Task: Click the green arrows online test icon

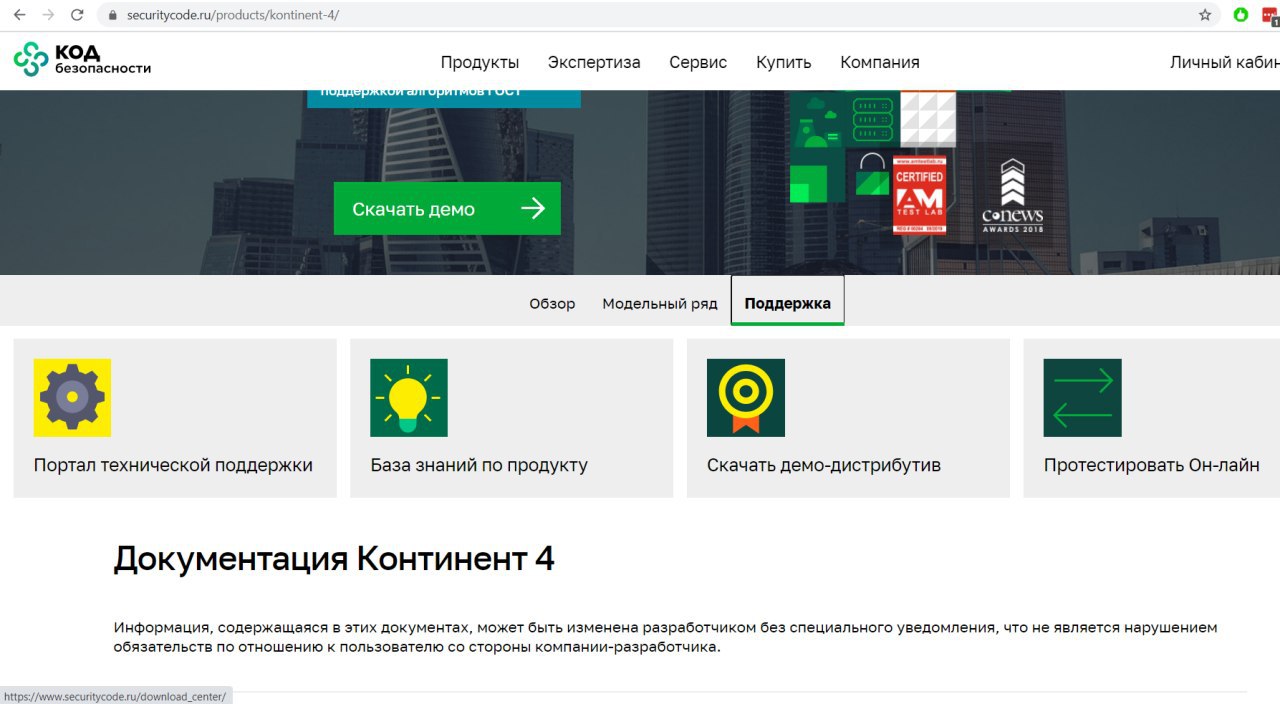Action: pos(1083,398)
